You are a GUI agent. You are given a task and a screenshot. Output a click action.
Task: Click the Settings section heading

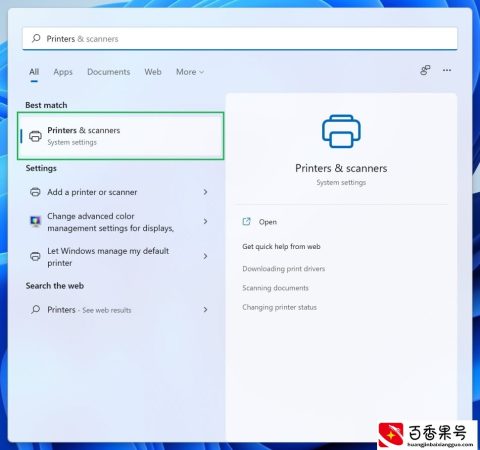41,168
